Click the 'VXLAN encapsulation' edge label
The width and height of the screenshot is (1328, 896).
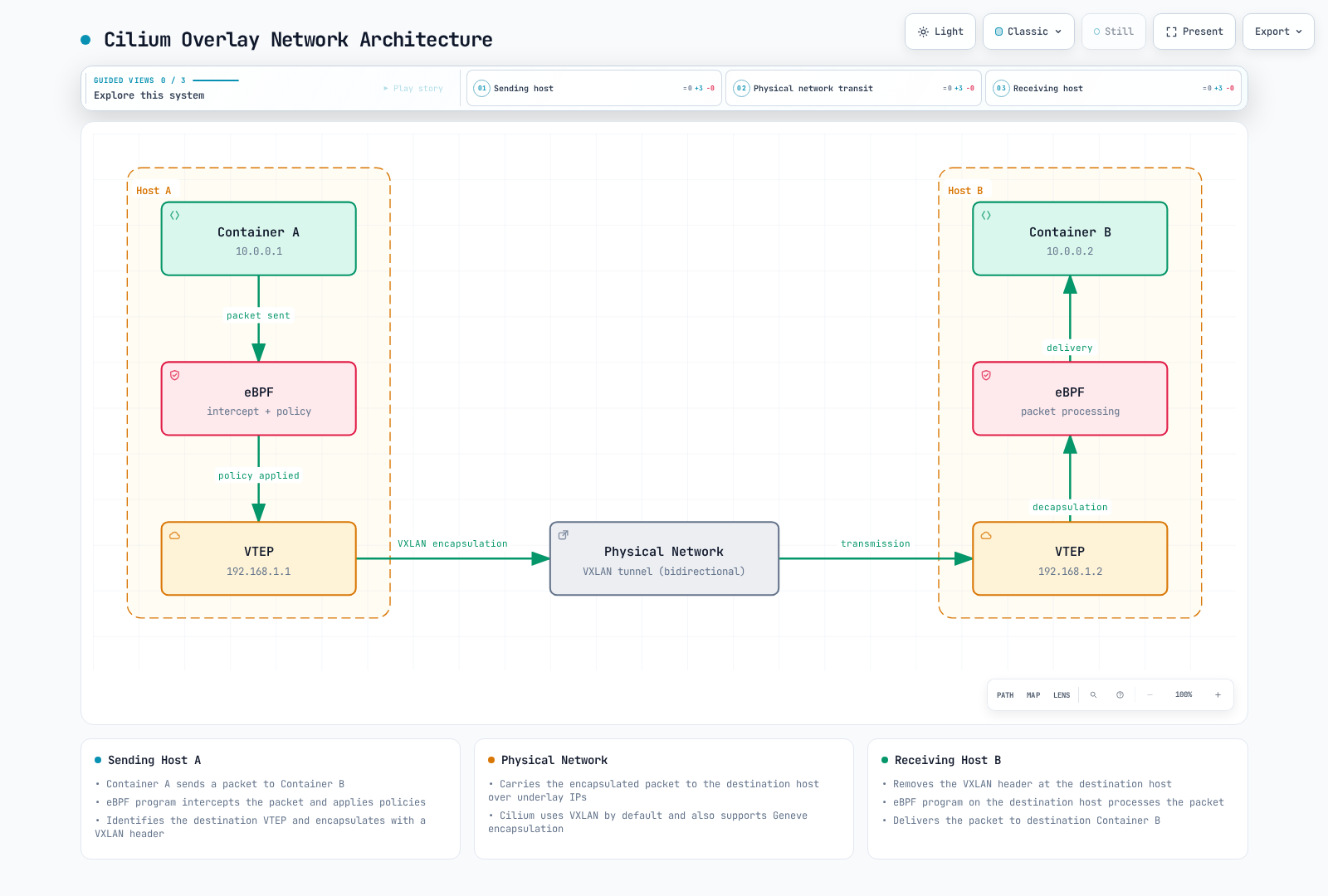tap(452, 544)
